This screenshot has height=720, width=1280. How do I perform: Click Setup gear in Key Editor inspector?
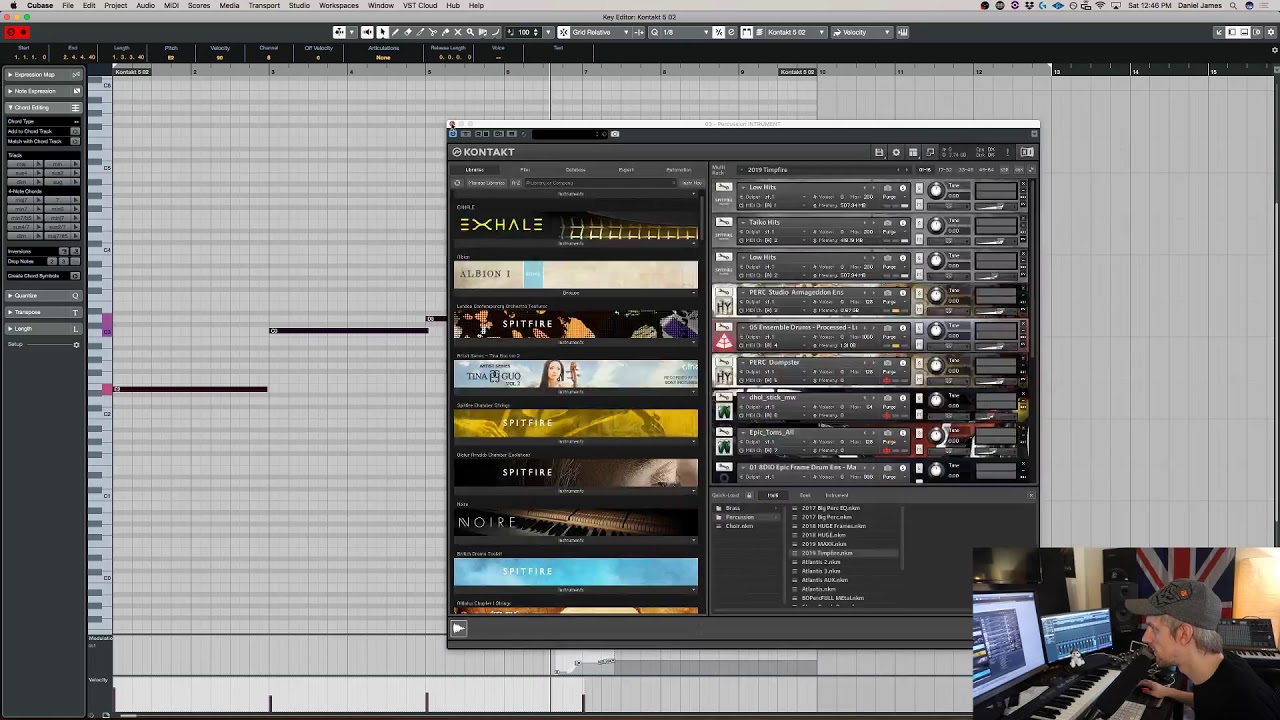(76, 344)
